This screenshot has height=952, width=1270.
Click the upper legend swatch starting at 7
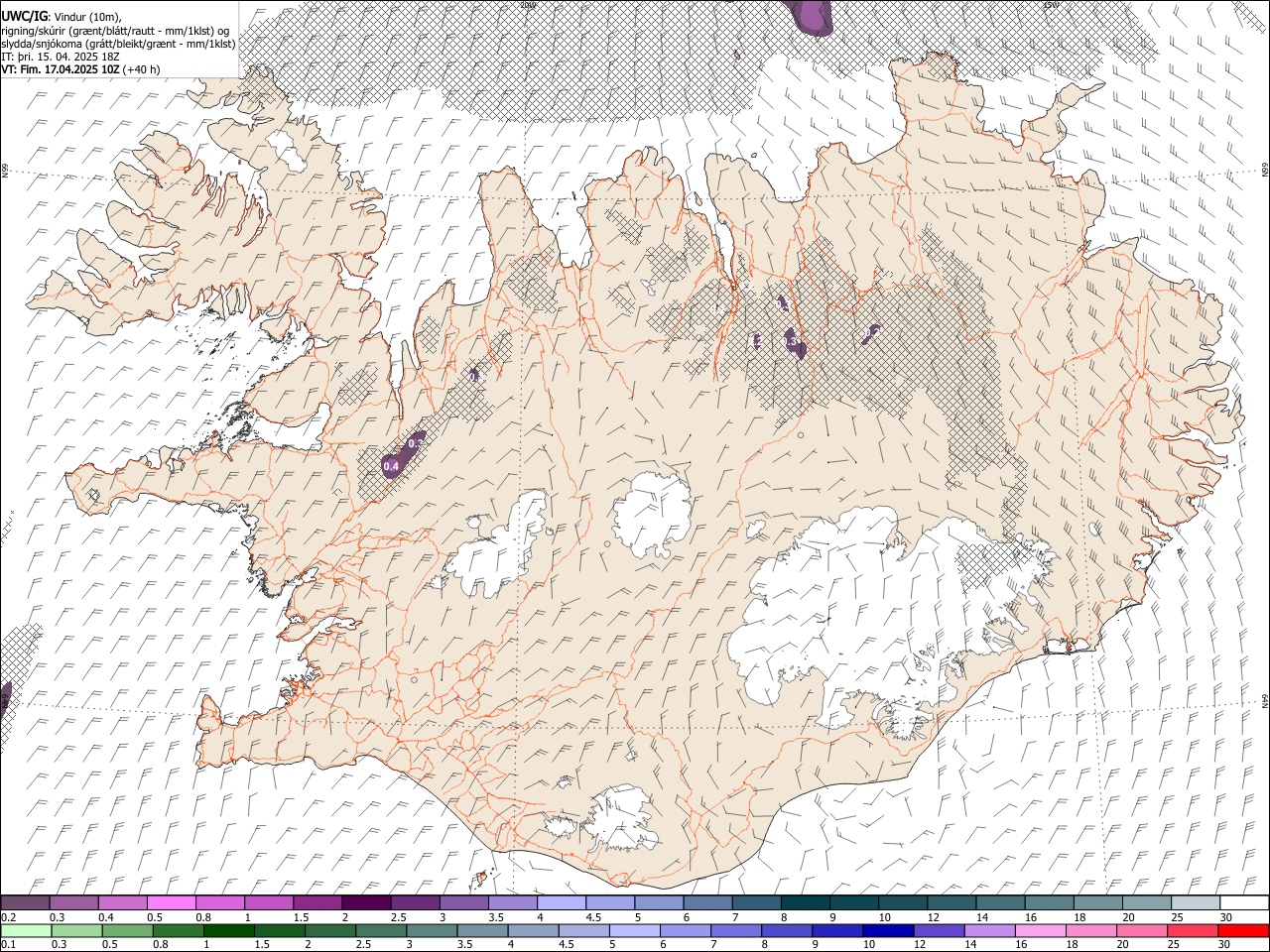[756, 902]
